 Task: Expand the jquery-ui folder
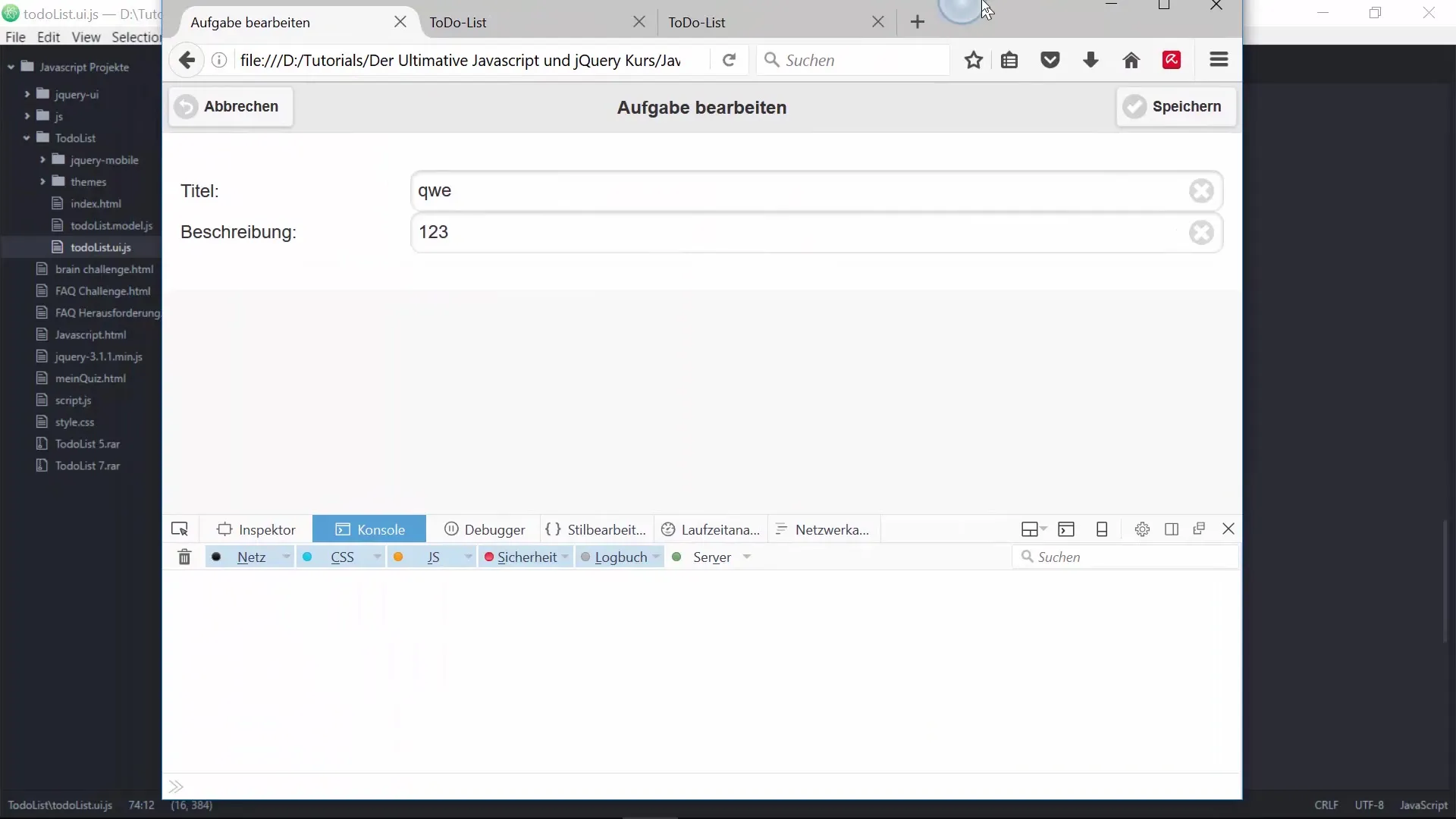27,94
